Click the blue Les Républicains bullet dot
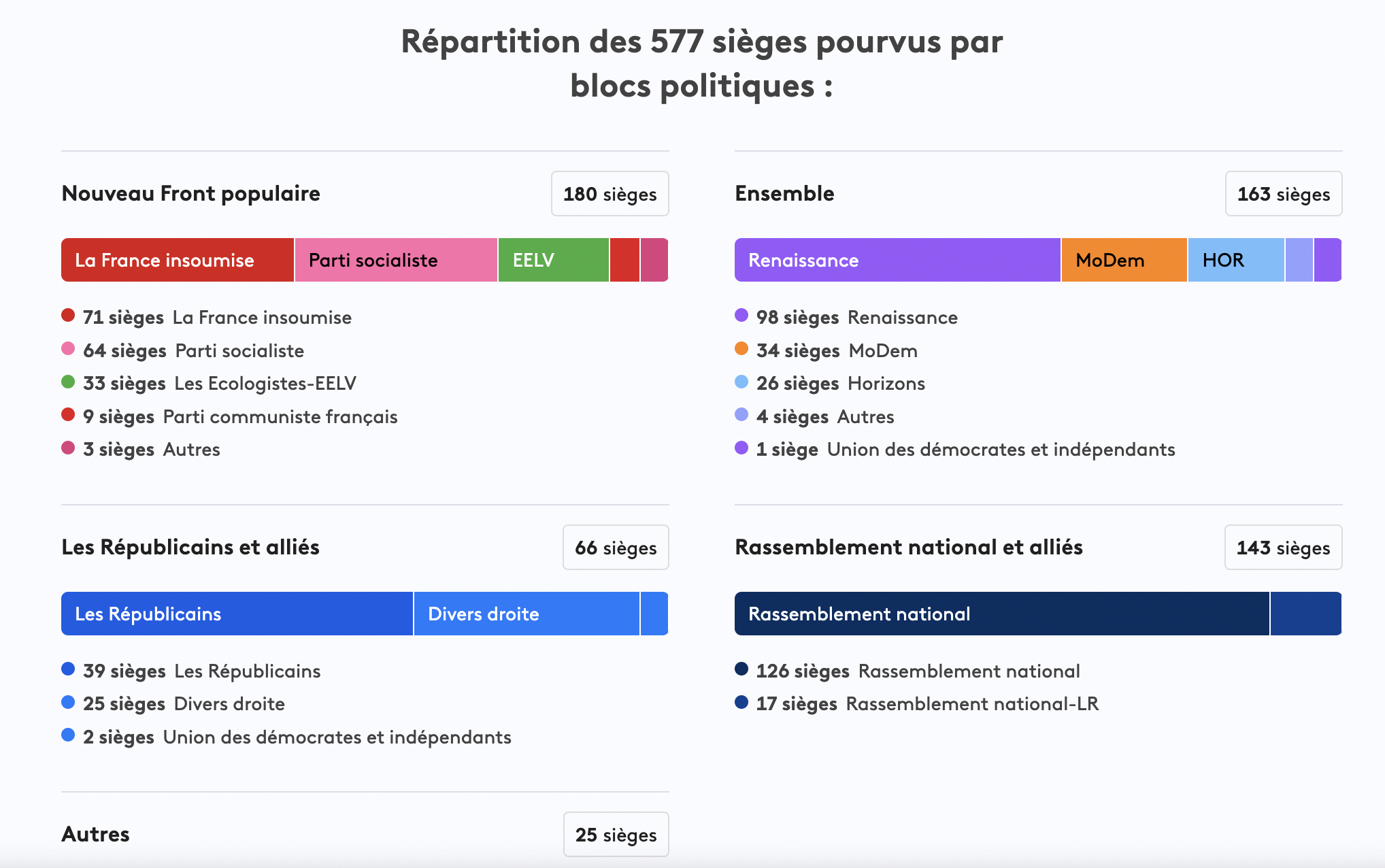The width and height of the screenshot is (1385, 868). pos(68,670)
